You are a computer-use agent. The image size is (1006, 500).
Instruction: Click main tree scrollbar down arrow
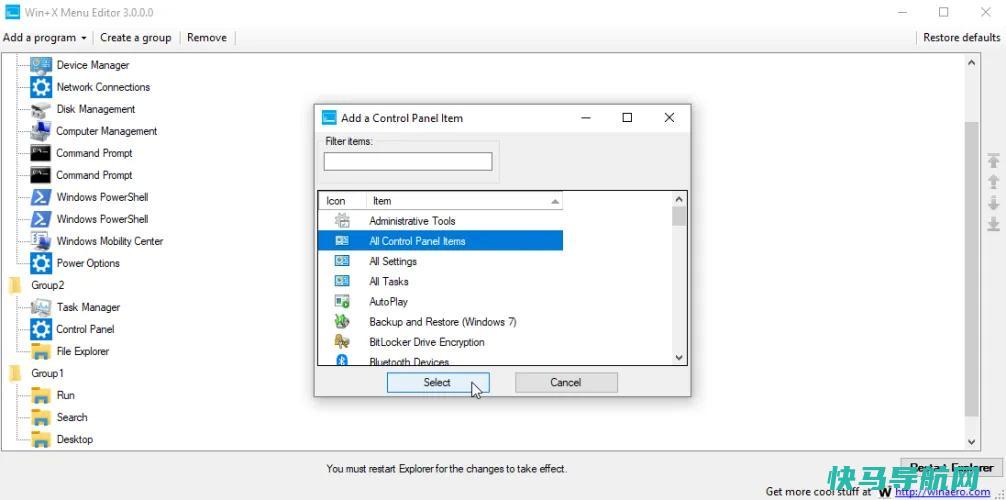(x=971, y=442)
